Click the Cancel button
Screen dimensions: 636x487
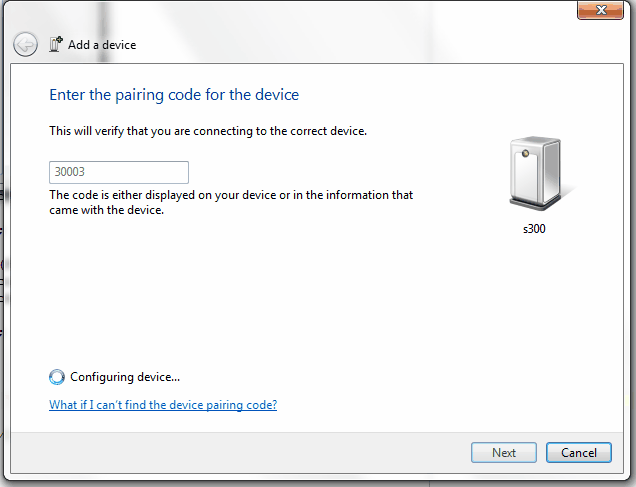click(579, 453)
